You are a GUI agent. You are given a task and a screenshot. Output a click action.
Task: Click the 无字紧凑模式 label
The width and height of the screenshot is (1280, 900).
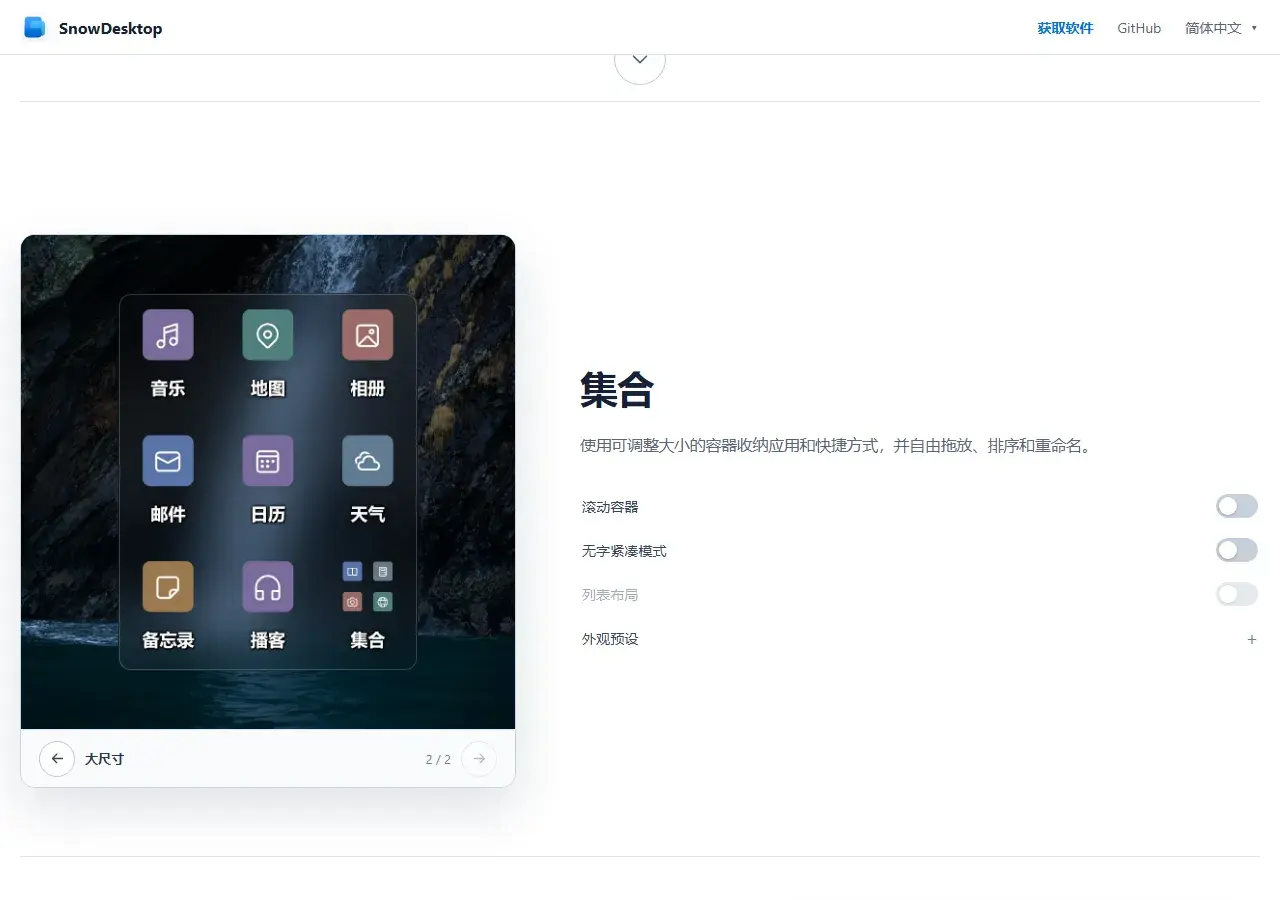click(x=624, y=551)
